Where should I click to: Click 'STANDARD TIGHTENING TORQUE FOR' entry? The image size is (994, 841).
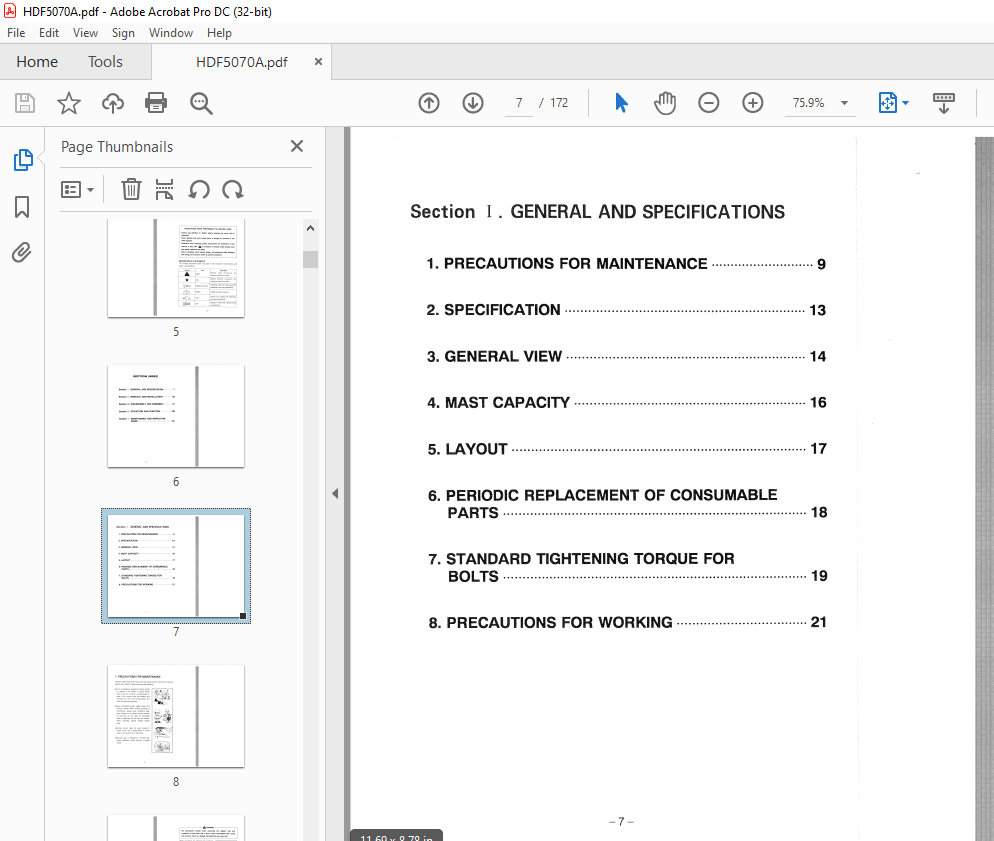pos(590,558)
